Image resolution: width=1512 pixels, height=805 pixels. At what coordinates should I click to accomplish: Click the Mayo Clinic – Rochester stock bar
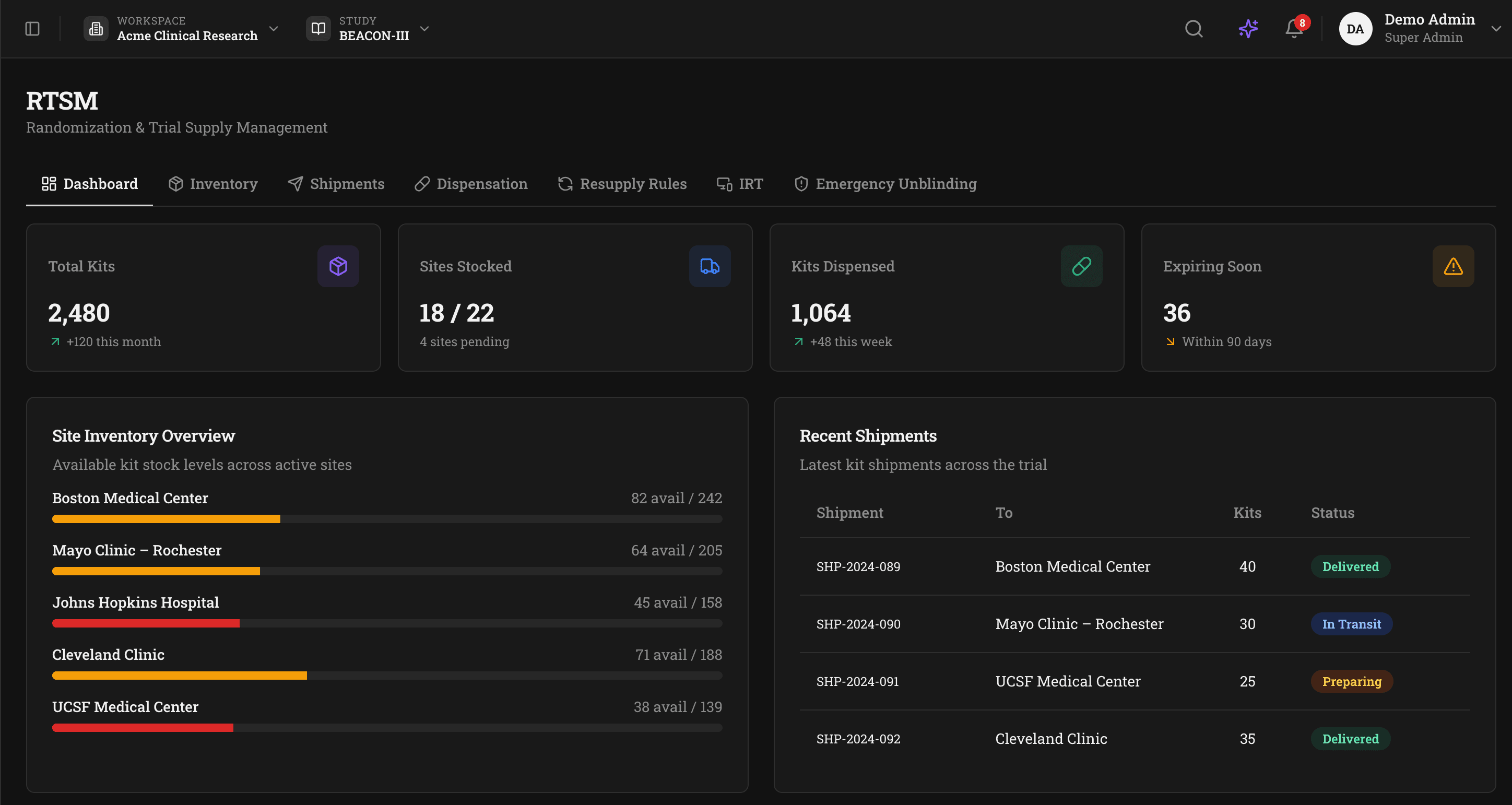pos(387,571)
